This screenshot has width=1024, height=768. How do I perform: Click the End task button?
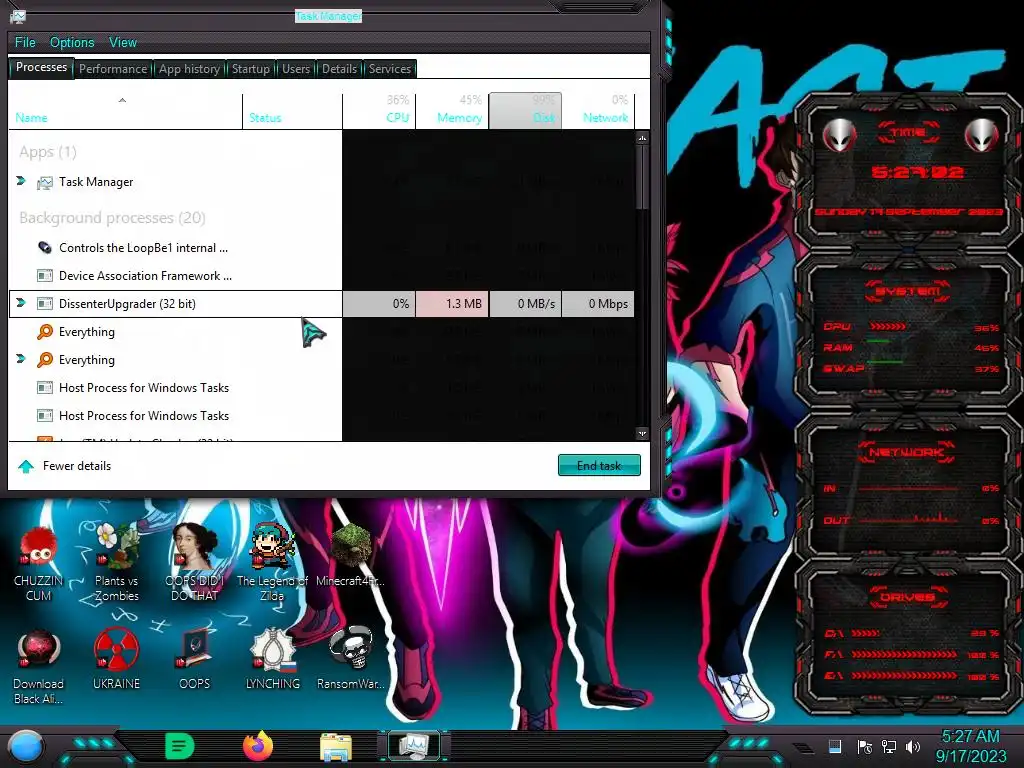599,466
